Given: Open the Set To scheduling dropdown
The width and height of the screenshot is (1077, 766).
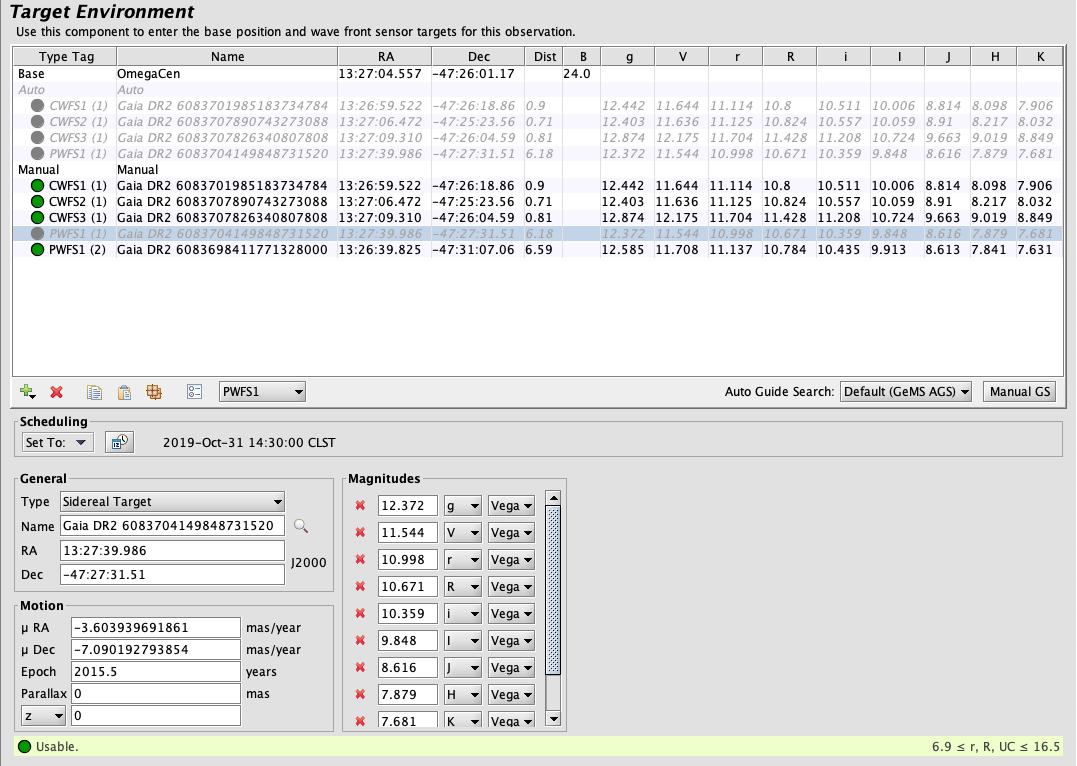Looking at the screenshot, I should tap(56, 442).
